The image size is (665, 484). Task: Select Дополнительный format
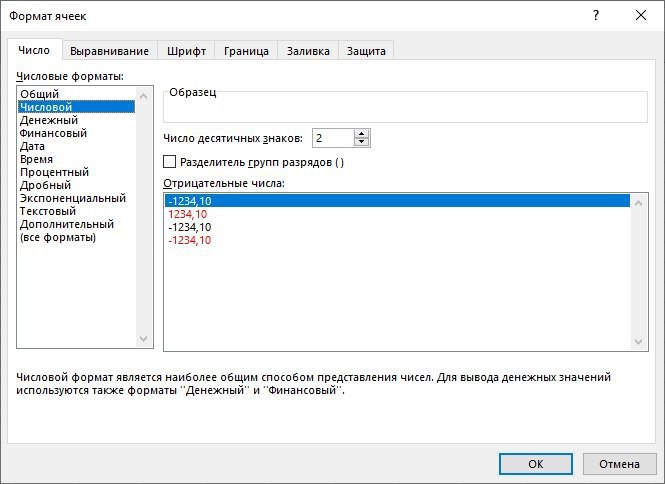pyautogui.click(x=76, y=224)
